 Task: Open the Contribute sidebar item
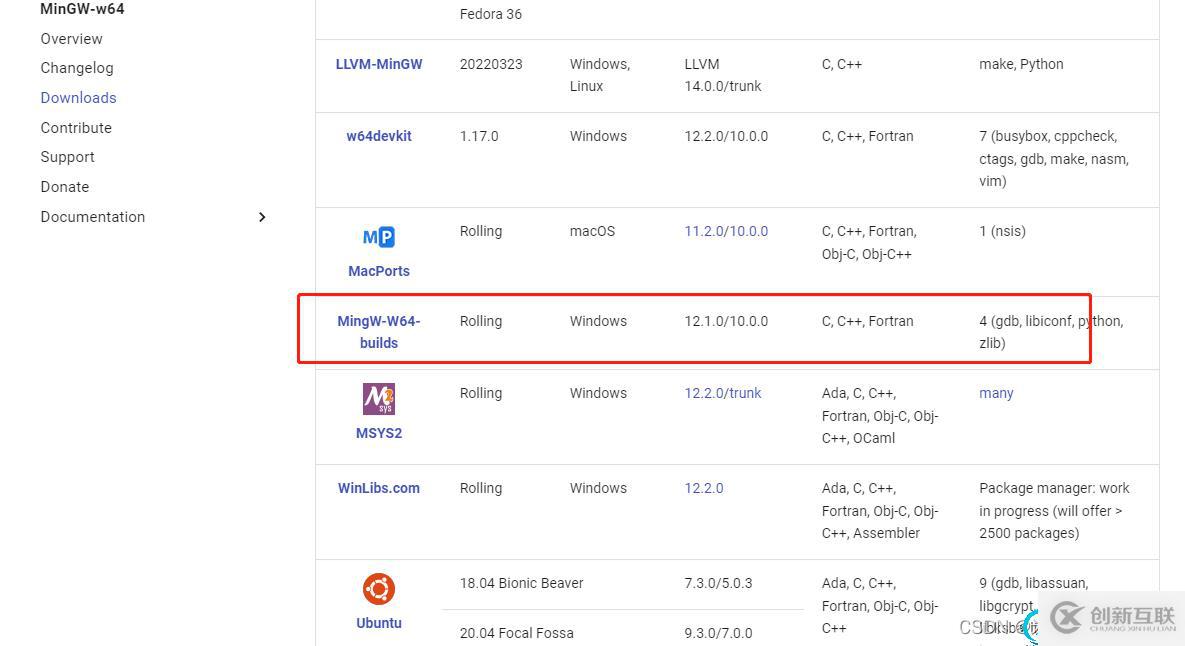click(x=76, y=128)
